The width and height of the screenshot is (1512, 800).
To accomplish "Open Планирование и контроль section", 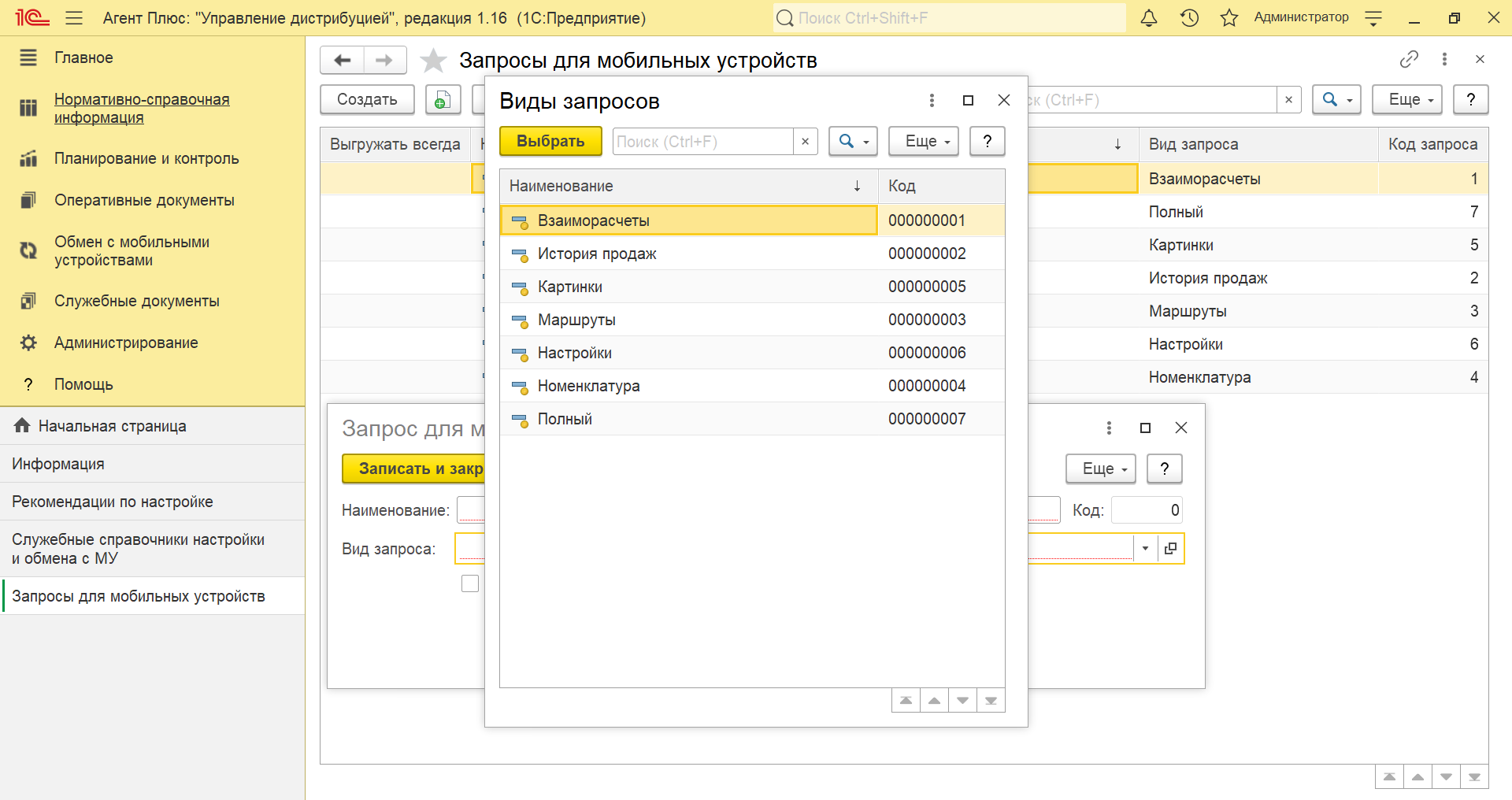I will click(146, 159).
